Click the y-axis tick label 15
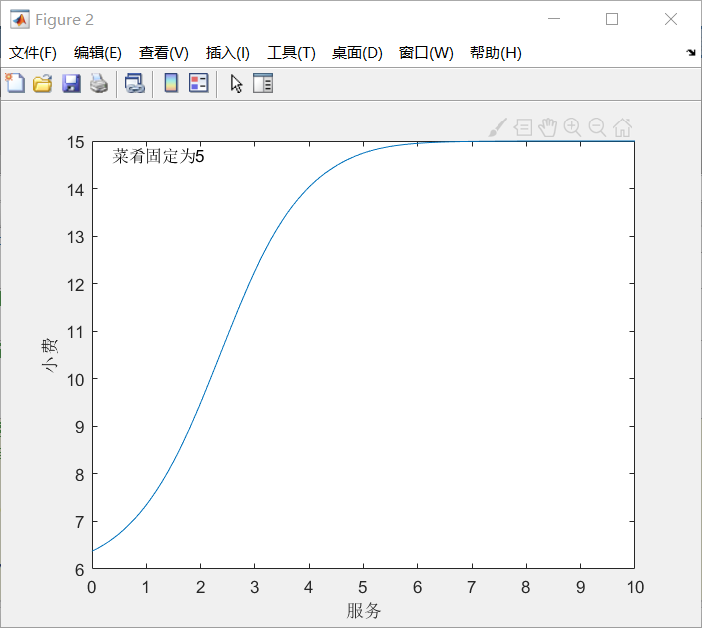Viewport: 702px width, 628px height. coord(76,143)
